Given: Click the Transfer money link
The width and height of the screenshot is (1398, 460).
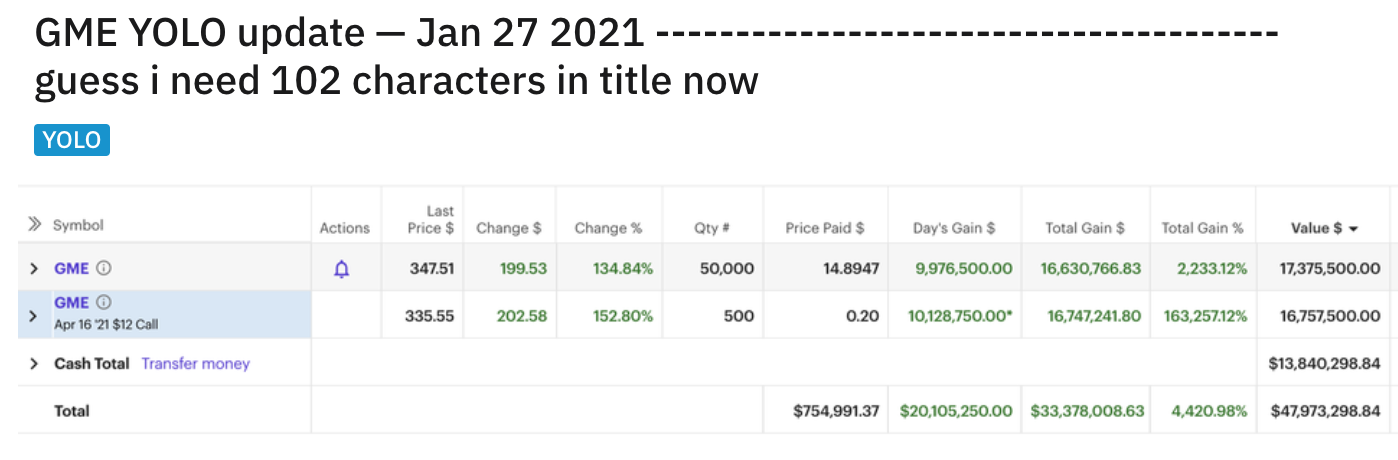Looking at the screenshot, I should 196,364.
